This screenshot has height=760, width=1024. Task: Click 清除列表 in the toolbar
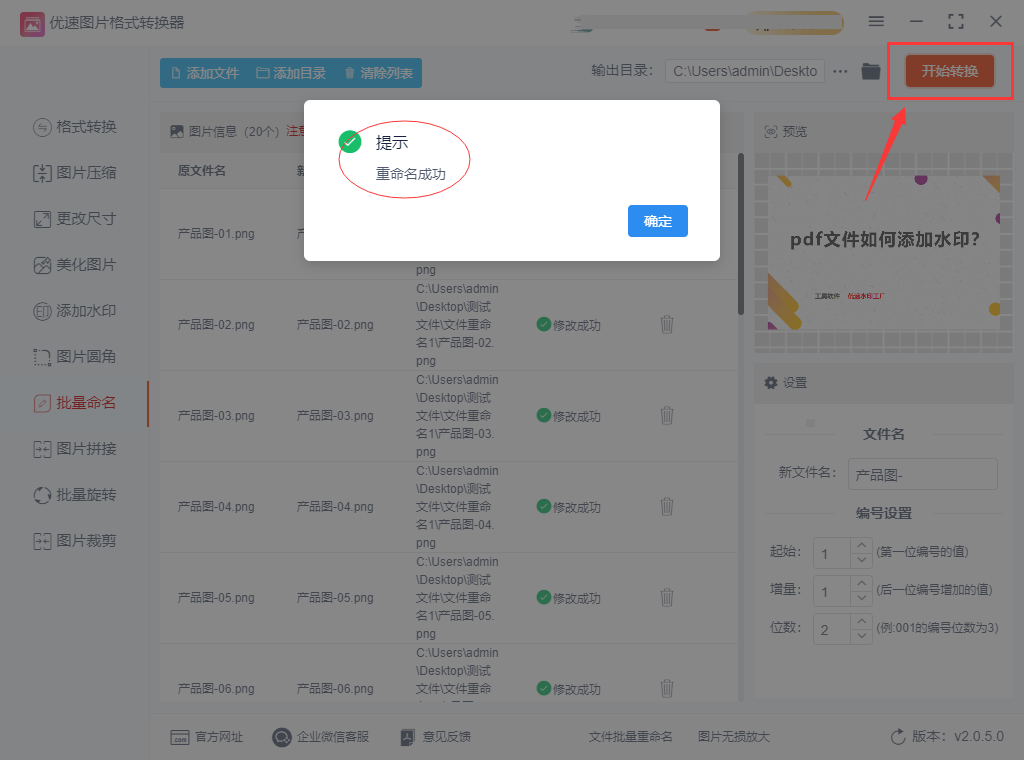coord(379,73)
